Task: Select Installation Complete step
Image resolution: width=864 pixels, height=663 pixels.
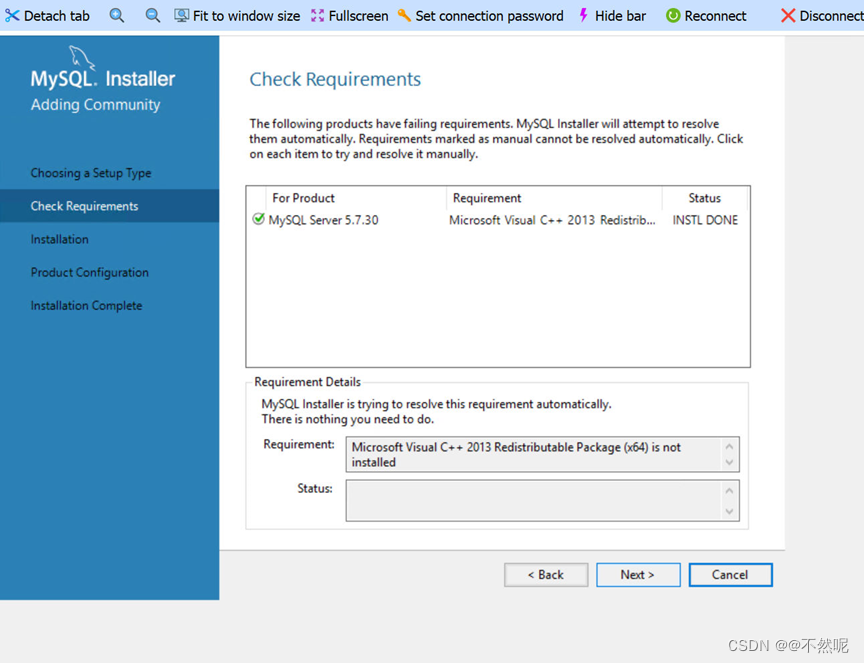Action: click(87, 305)
